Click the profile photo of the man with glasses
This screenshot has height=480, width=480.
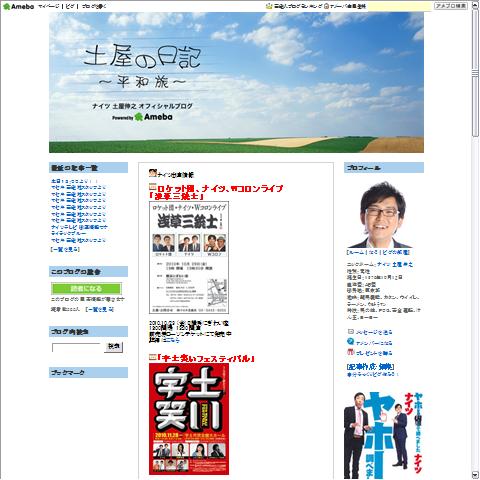pos(380,215)
